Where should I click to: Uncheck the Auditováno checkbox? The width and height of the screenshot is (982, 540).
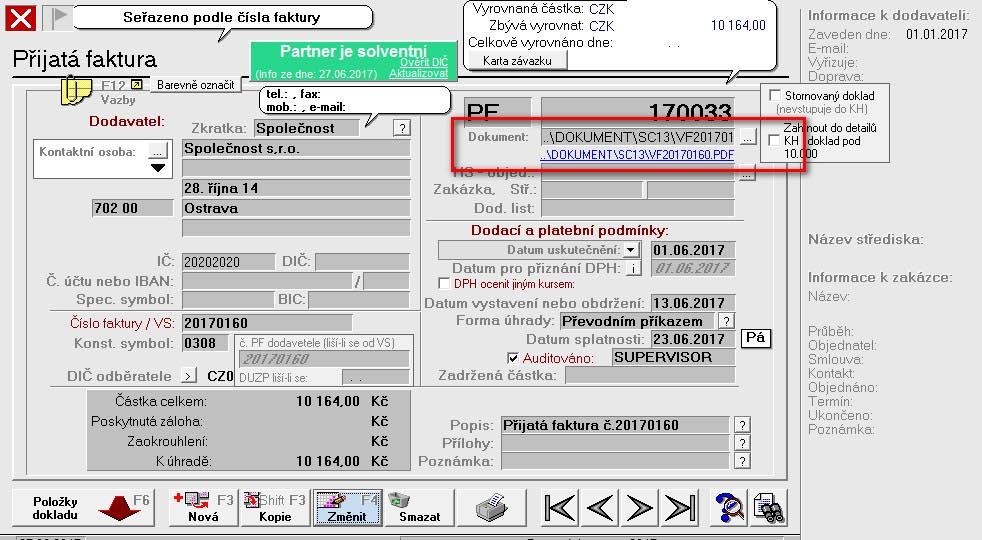(x=513, y=358)
